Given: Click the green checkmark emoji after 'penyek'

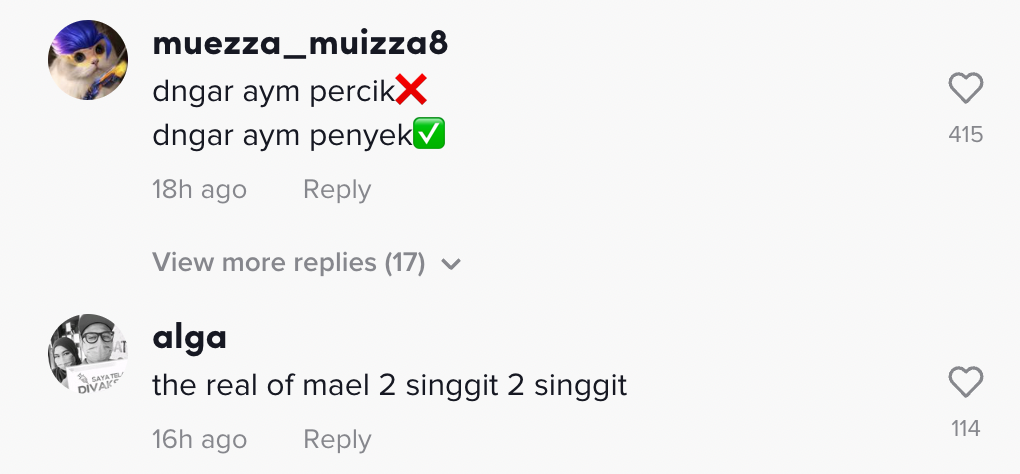Looking at the screenshot, I should click(x=429, y=135).
